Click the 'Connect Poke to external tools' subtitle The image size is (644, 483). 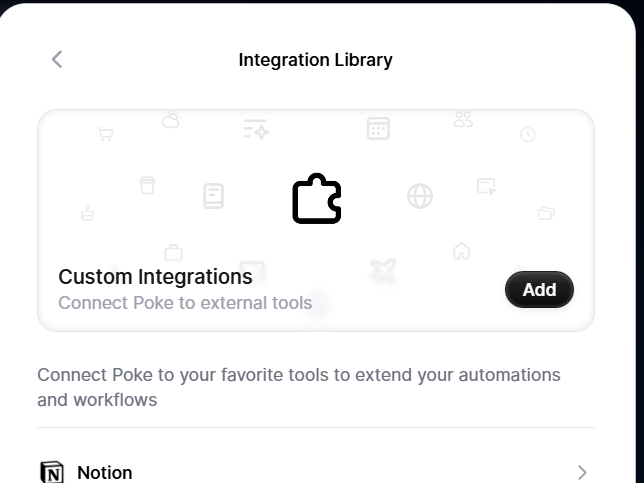[185, 302]
